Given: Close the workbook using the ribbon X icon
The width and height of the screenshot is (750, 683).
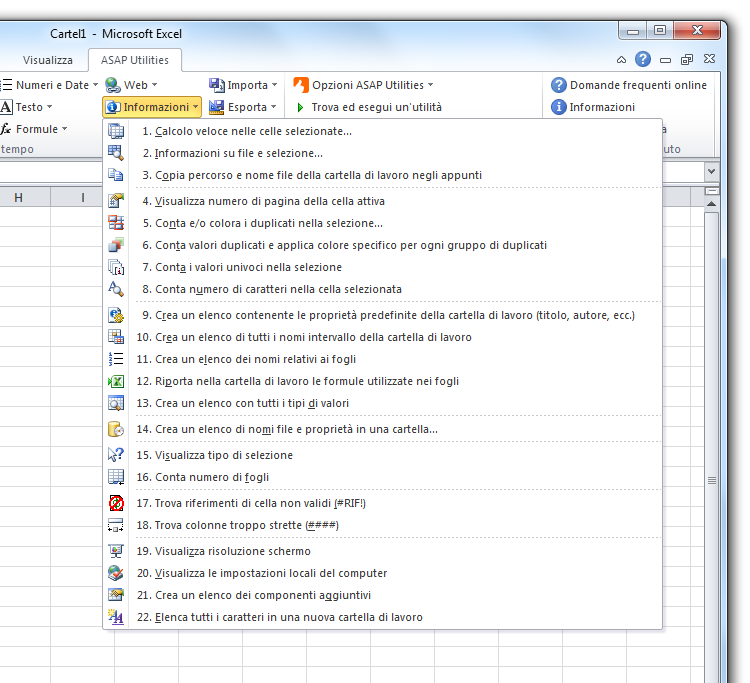Looking at the screenshot, I should tap(709, 59).
